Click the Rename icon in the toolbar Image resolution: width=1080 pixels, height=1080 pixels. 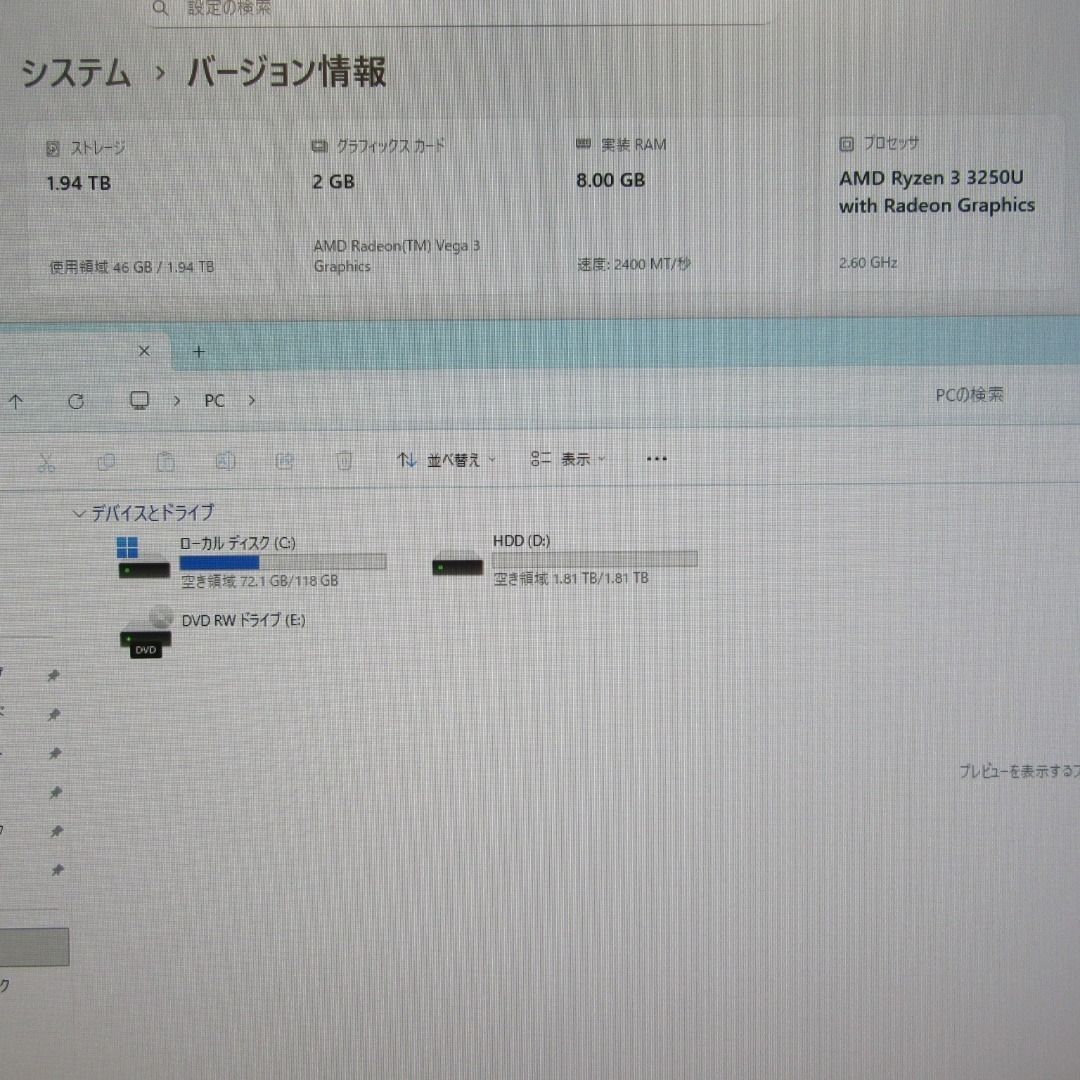click(225, 460)
